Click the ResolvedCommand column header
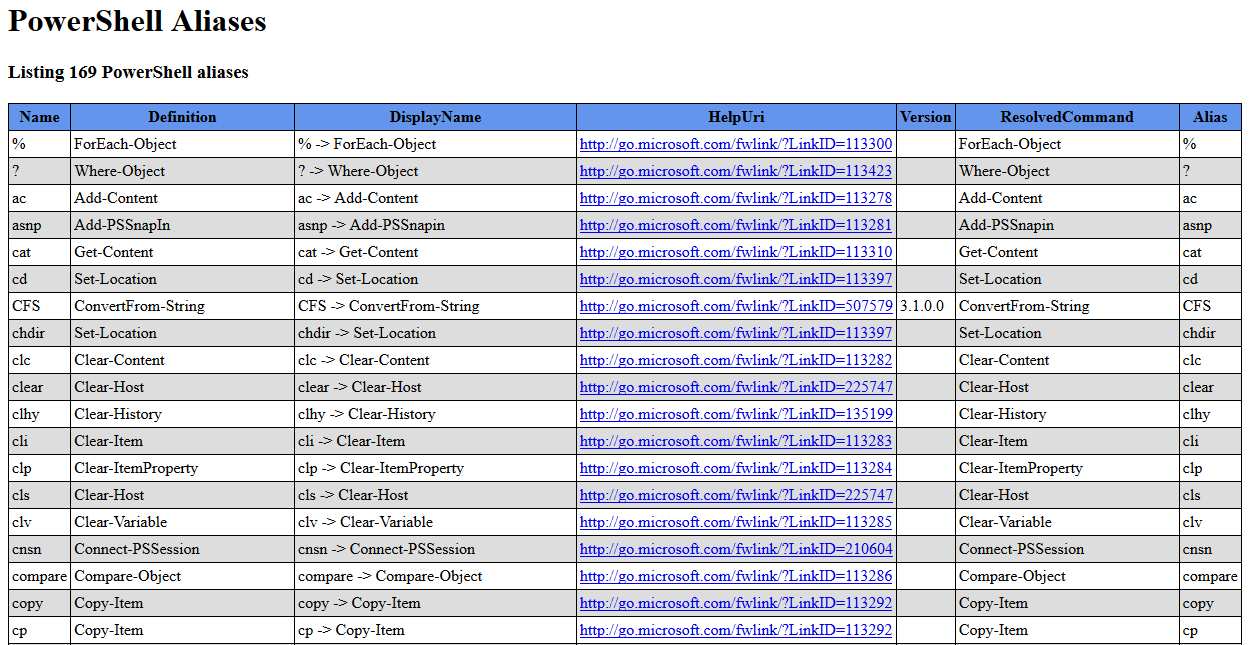The height and width of the screenshot is (645, 1251). 1067,117
